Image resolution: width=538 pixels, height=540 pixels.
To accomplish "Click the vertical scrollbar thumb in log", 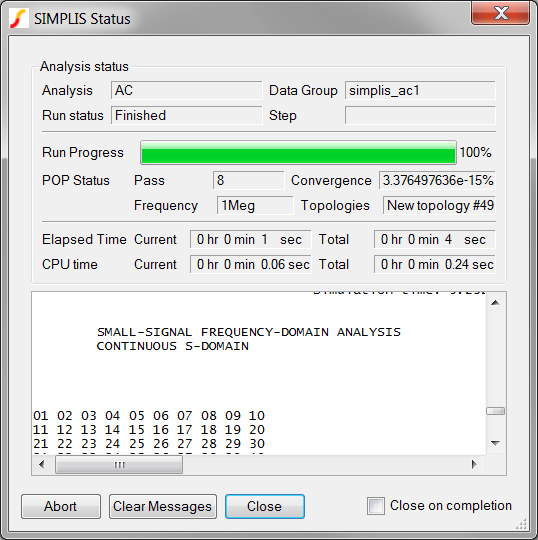I will [495, 411].
